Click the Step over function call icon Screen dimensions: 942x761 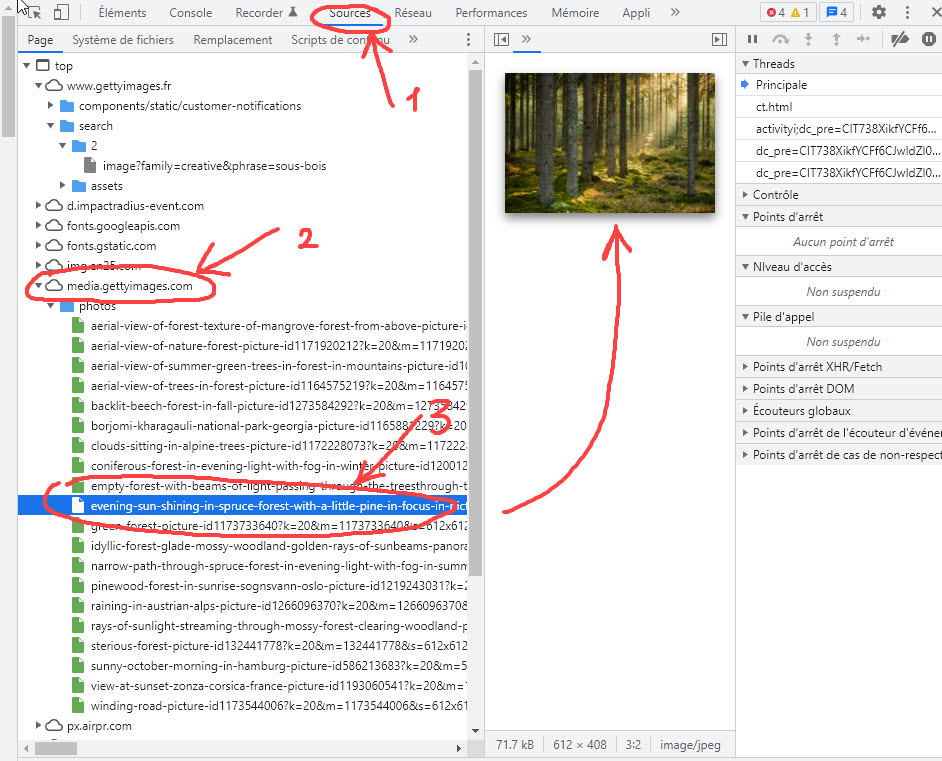780,39
